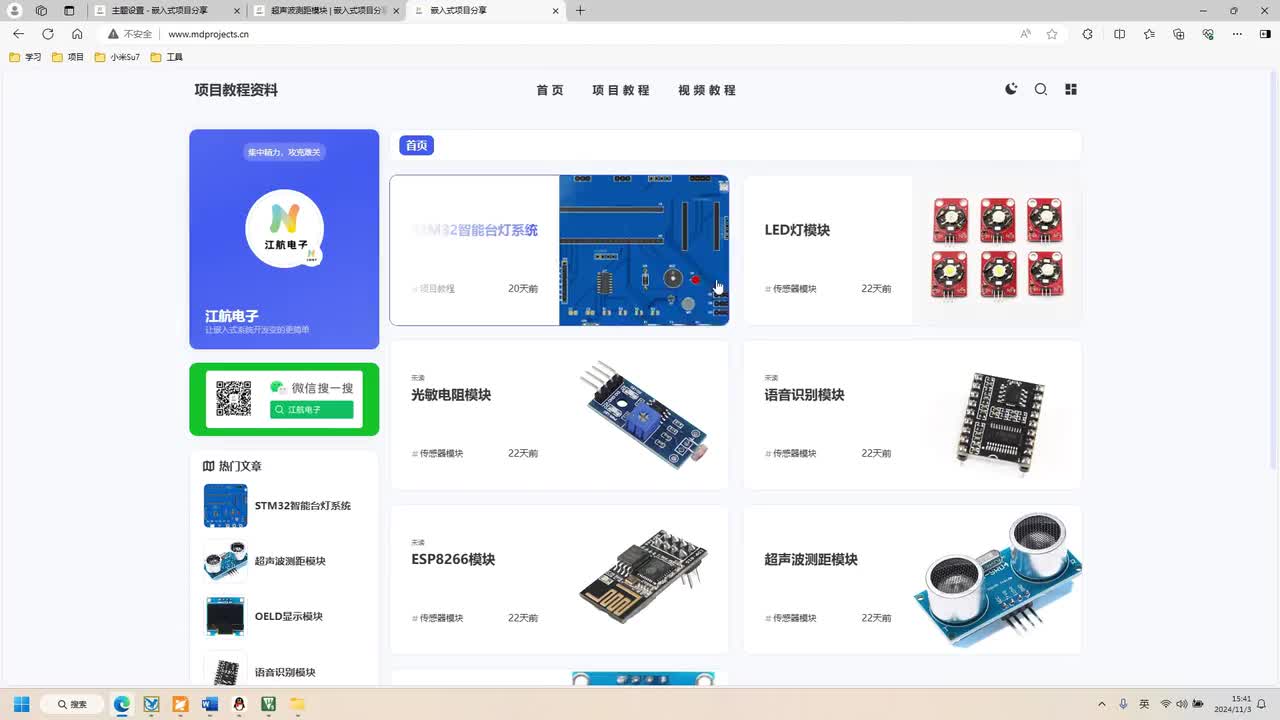Open the grid menu icon in site header

click(1071, 89)
